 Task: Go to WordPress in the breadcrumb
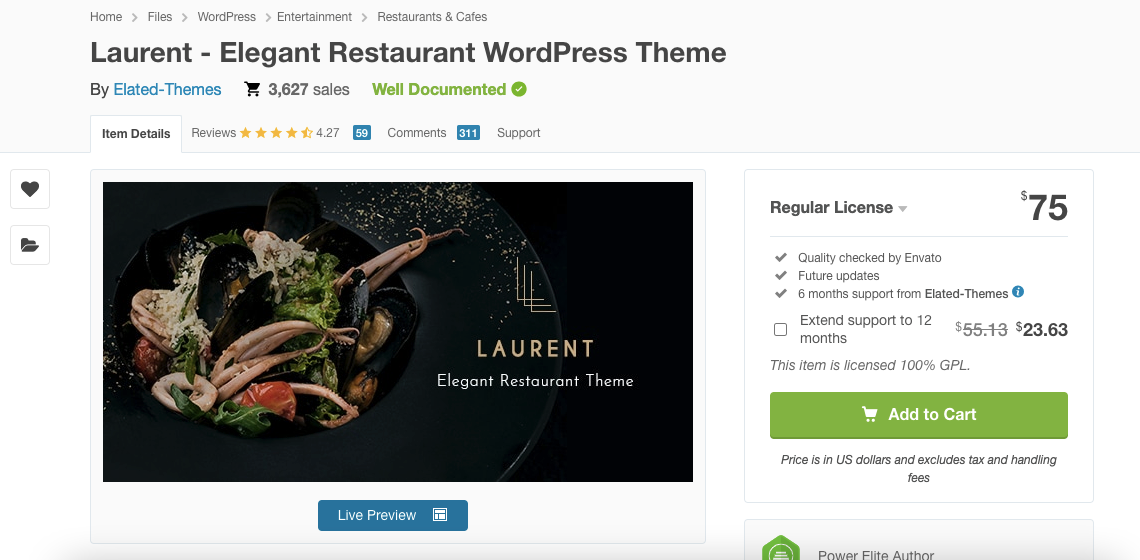coord(226,17)
